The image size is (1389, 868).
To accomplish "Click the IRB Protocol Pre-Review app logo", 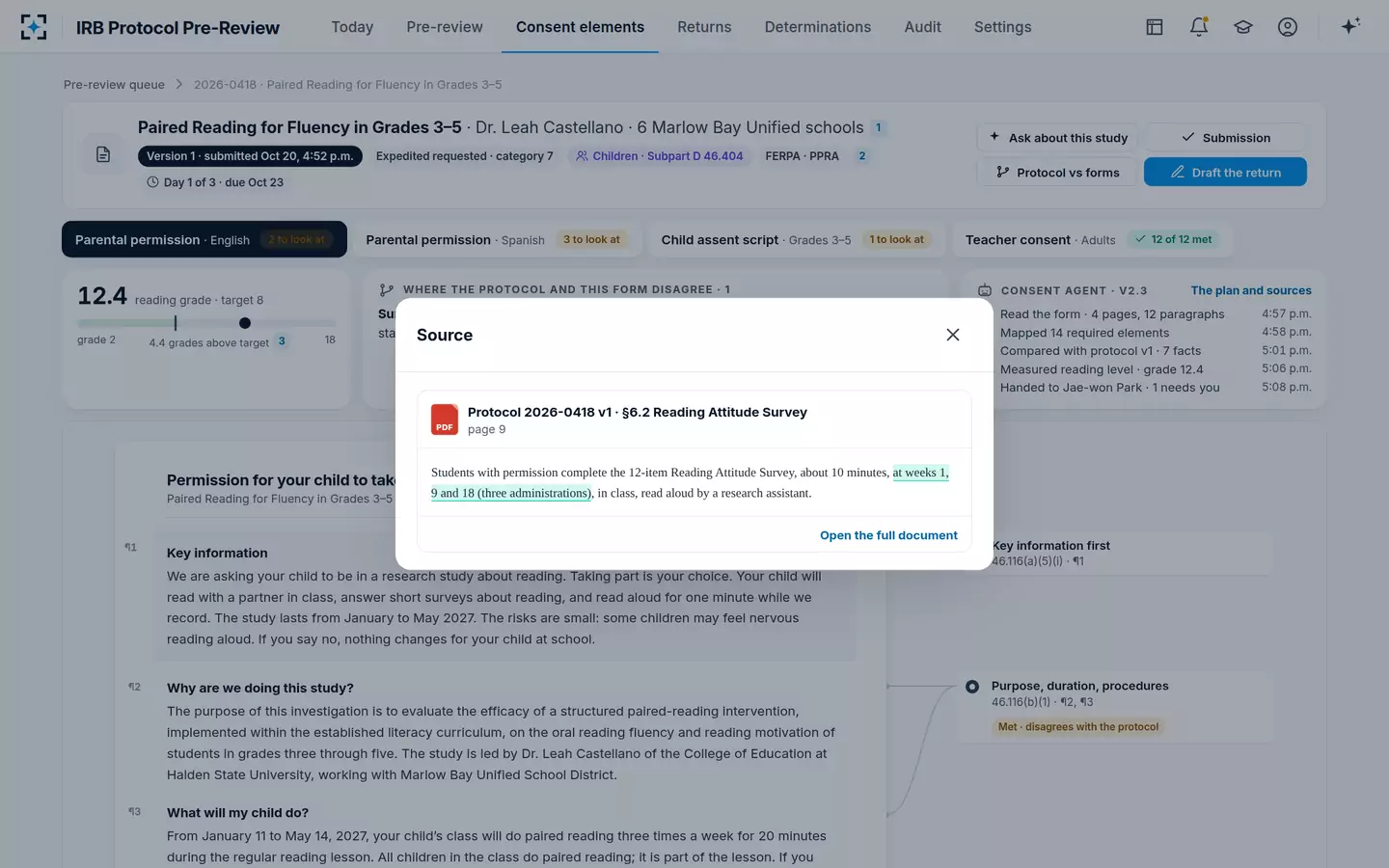I will 34,27.
